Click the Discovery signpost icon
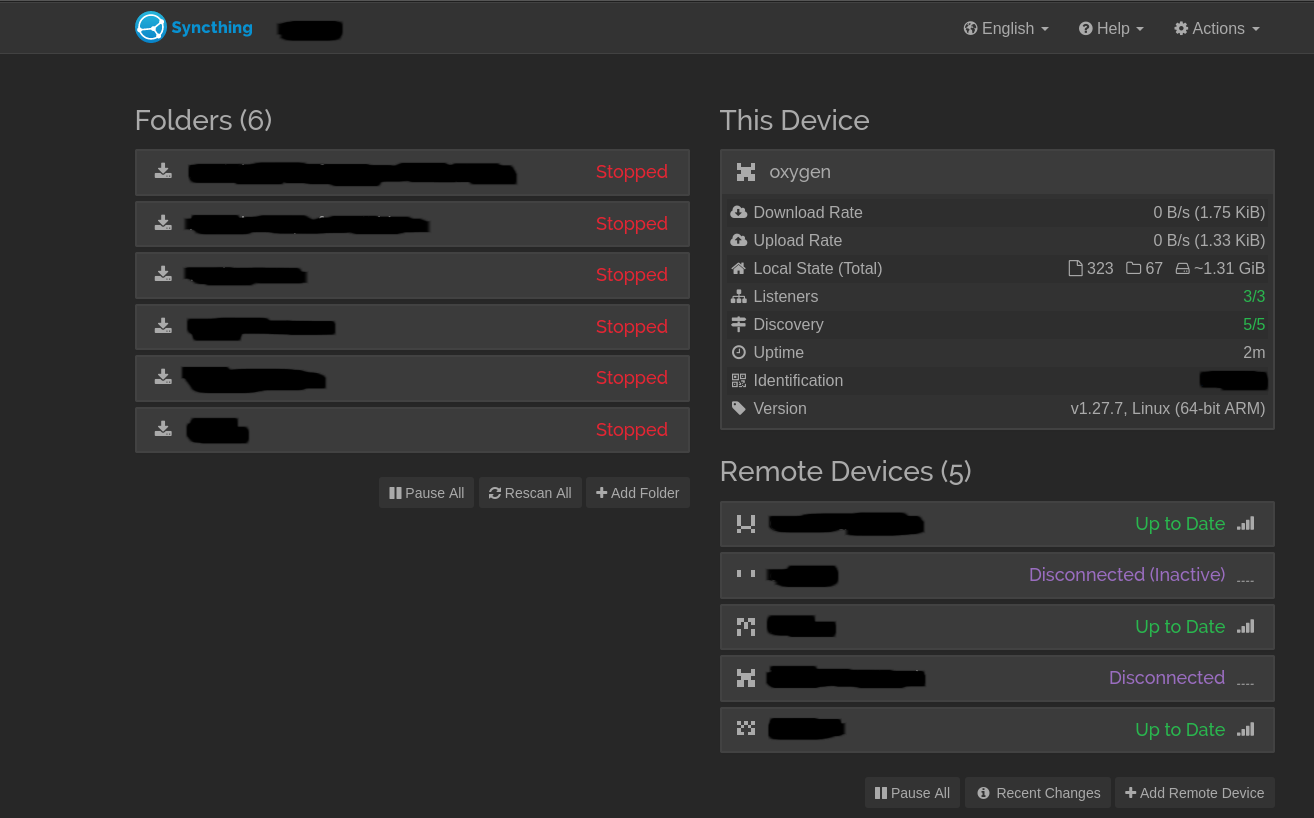 tap(739, 324)
